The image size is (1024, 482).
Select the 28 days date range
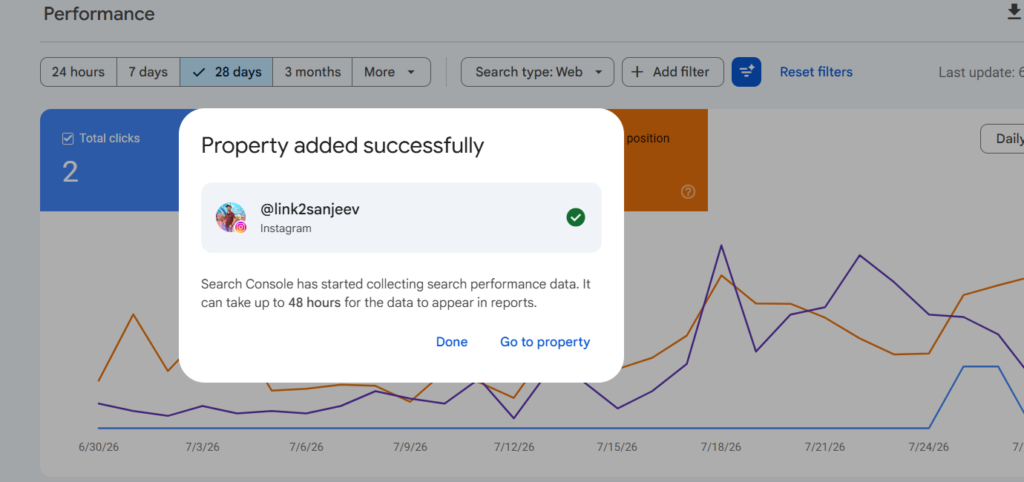(227, 72)
